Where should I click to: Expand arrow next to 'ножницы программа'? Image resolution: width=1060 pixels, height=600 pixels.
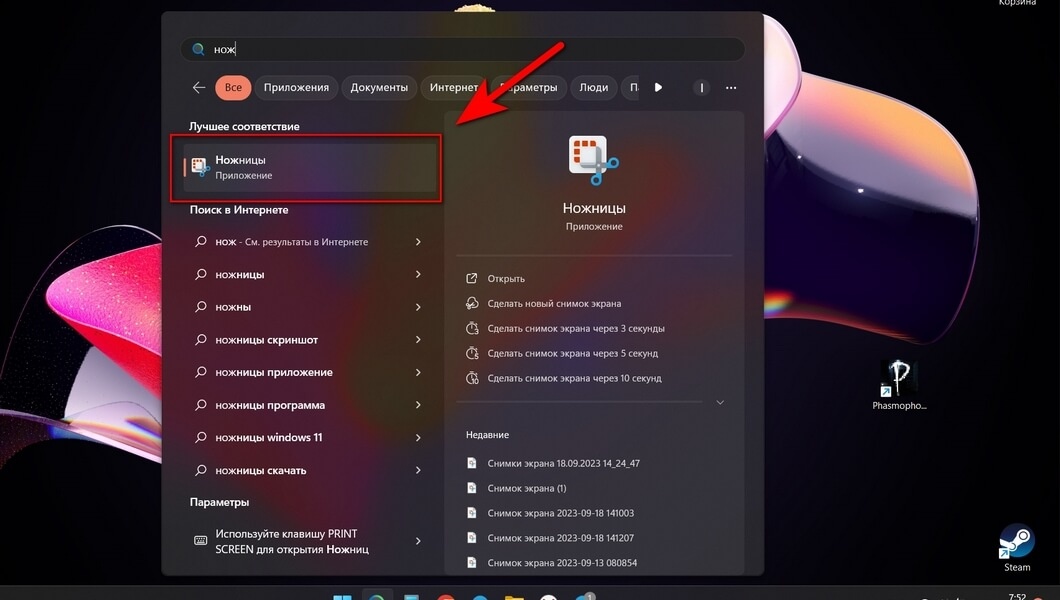418,405
